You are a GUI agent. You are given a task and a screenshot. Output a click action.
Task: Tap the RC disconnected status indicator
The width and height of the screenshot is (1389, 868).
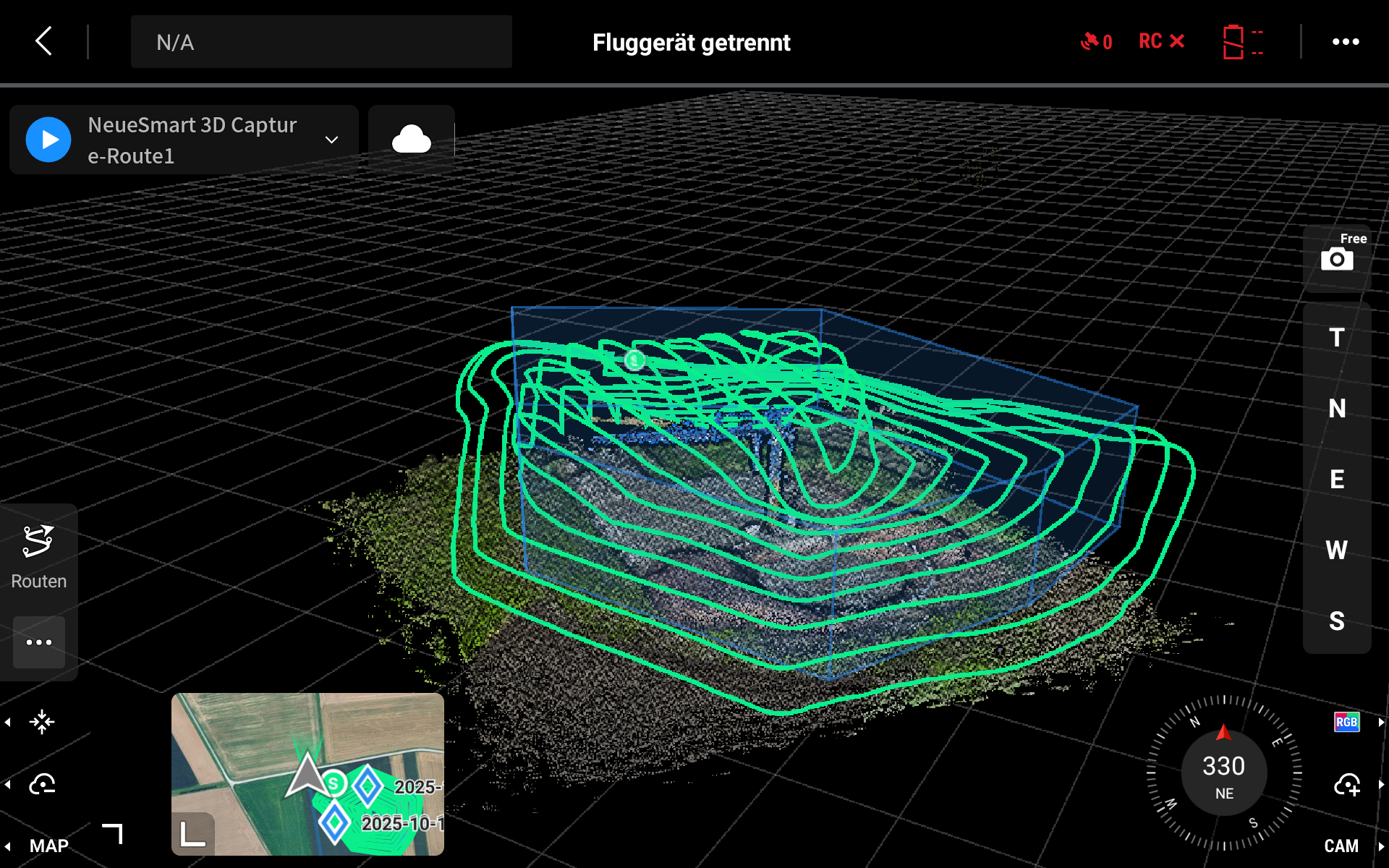(1161, 41)
